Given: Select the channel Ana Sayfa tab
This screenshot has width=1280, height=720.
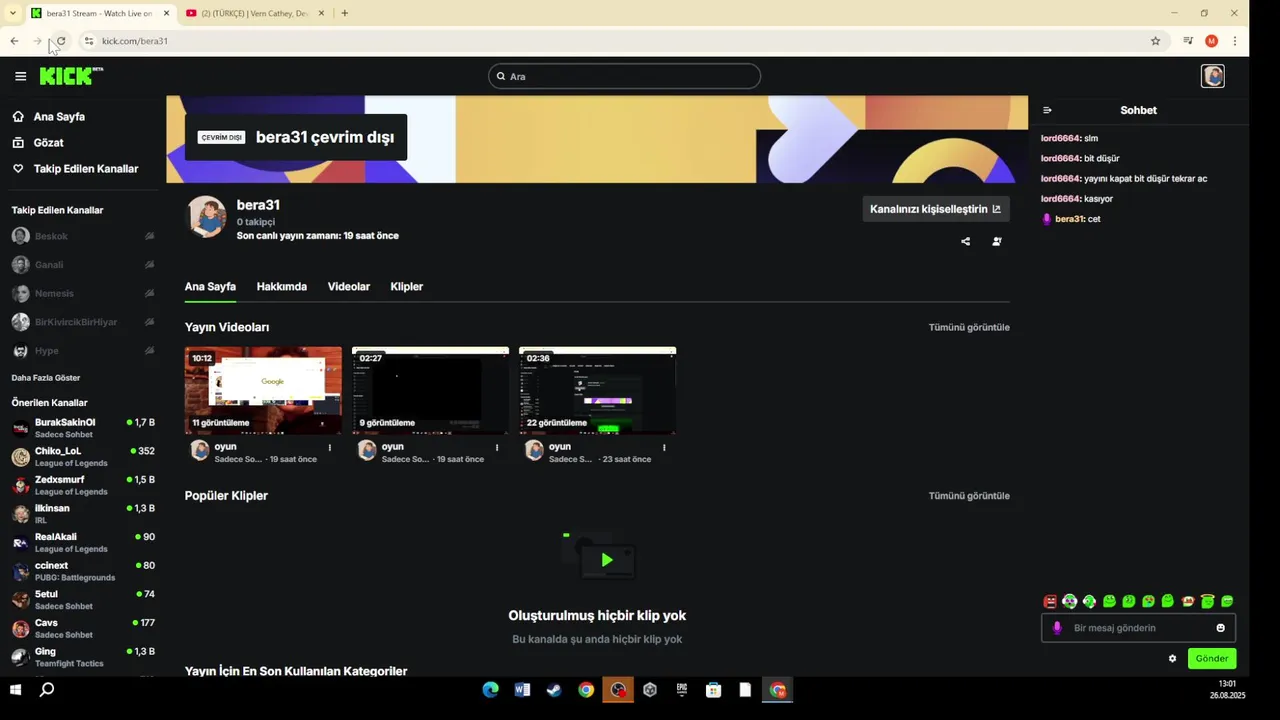Looking at the screenshot, I should [x=210, y=287].
